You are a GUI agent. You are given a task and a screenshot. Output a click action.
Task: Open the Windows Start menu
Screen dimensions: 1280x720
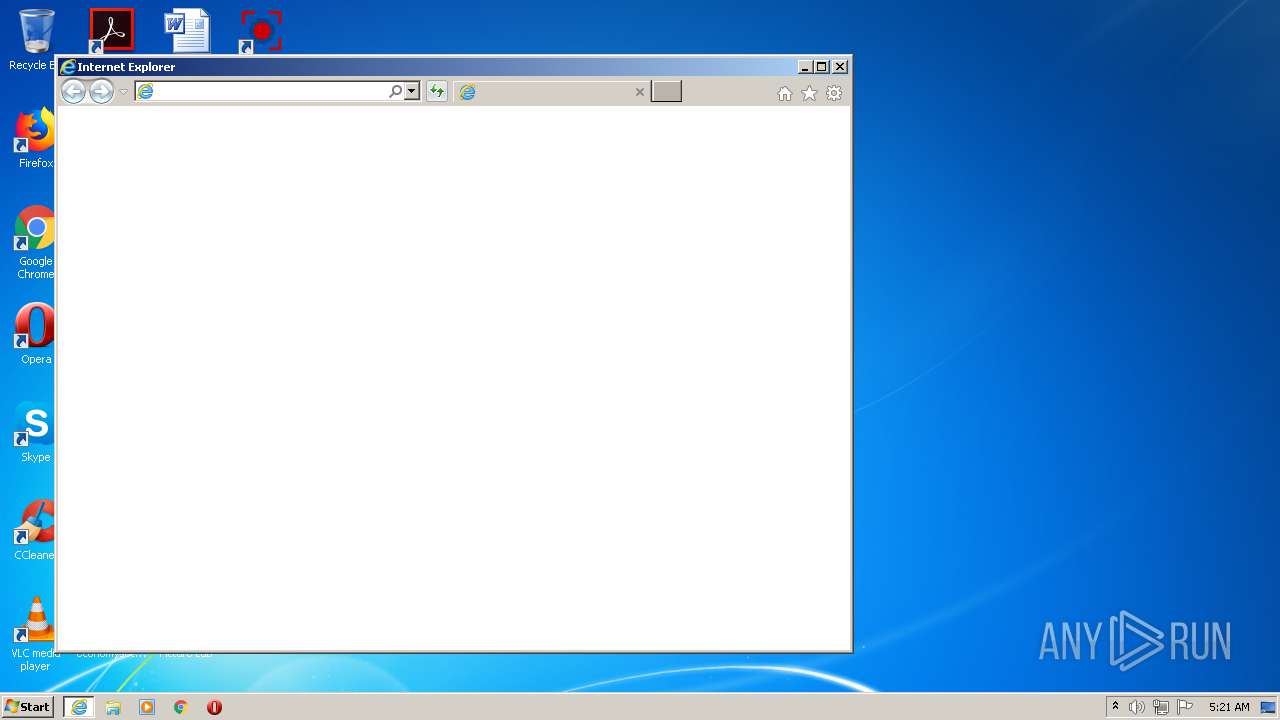(x=27, y=707)
